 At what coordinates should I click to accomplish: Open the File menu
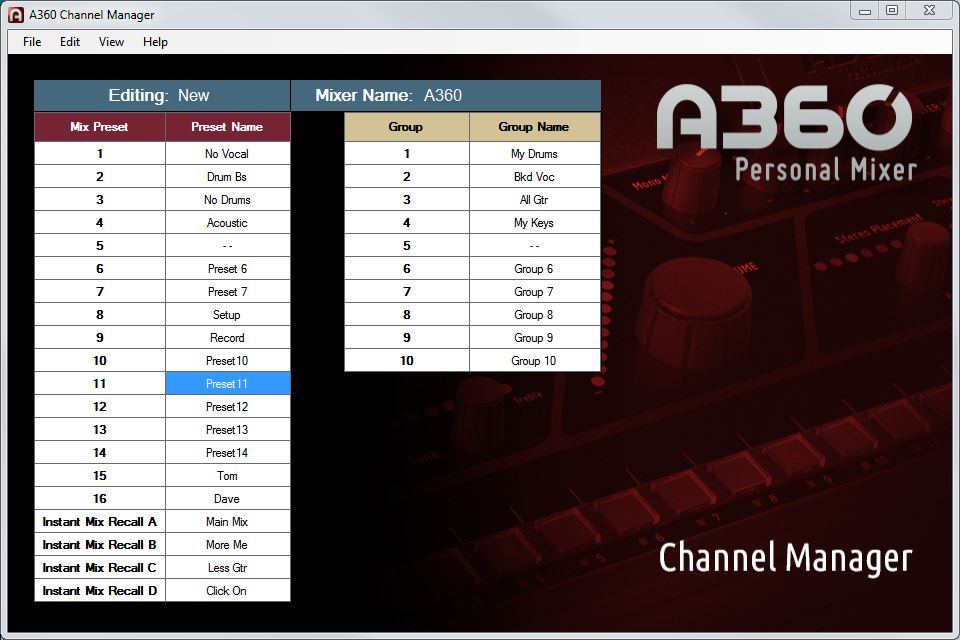coord(32,42)
